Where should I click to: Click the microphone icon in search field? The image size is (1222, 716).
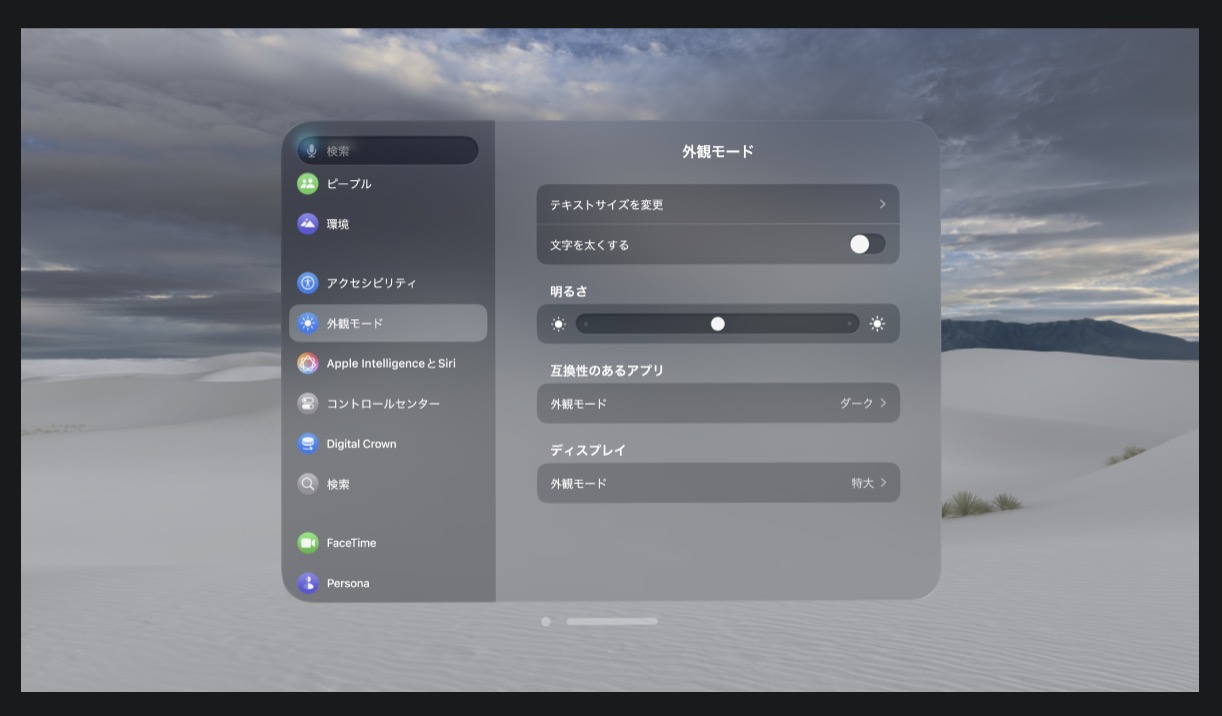point(312,151)
